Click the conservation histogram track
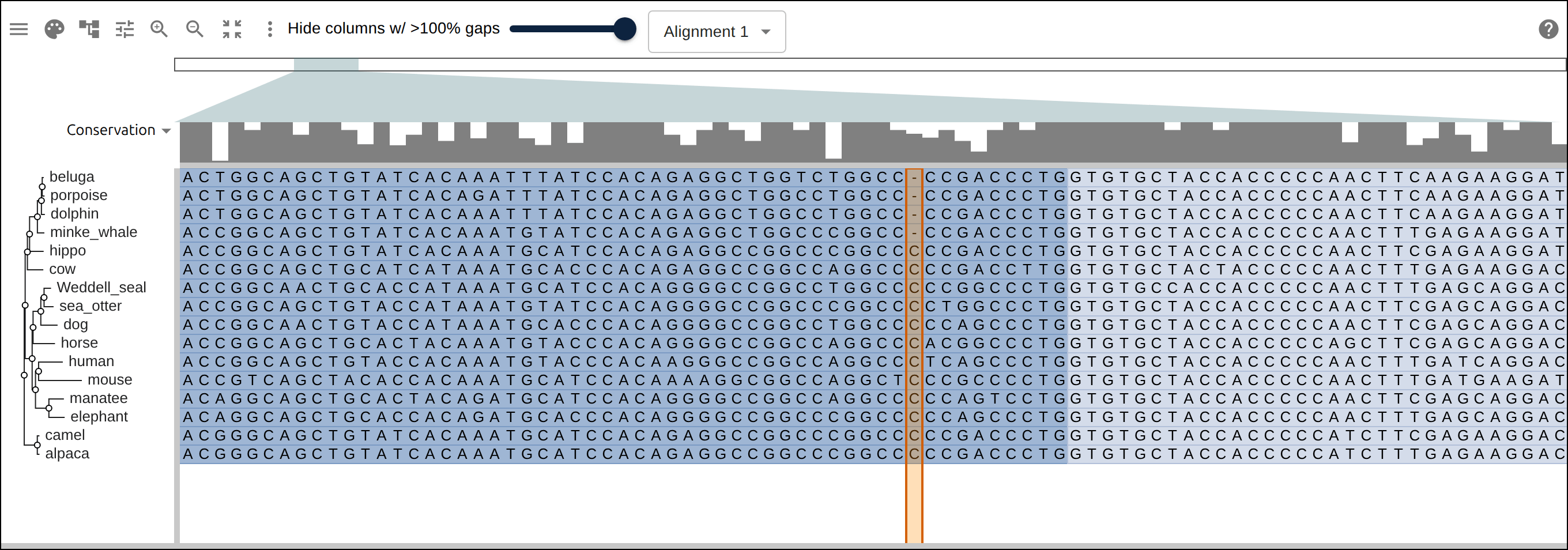 (x=872, y=142)
